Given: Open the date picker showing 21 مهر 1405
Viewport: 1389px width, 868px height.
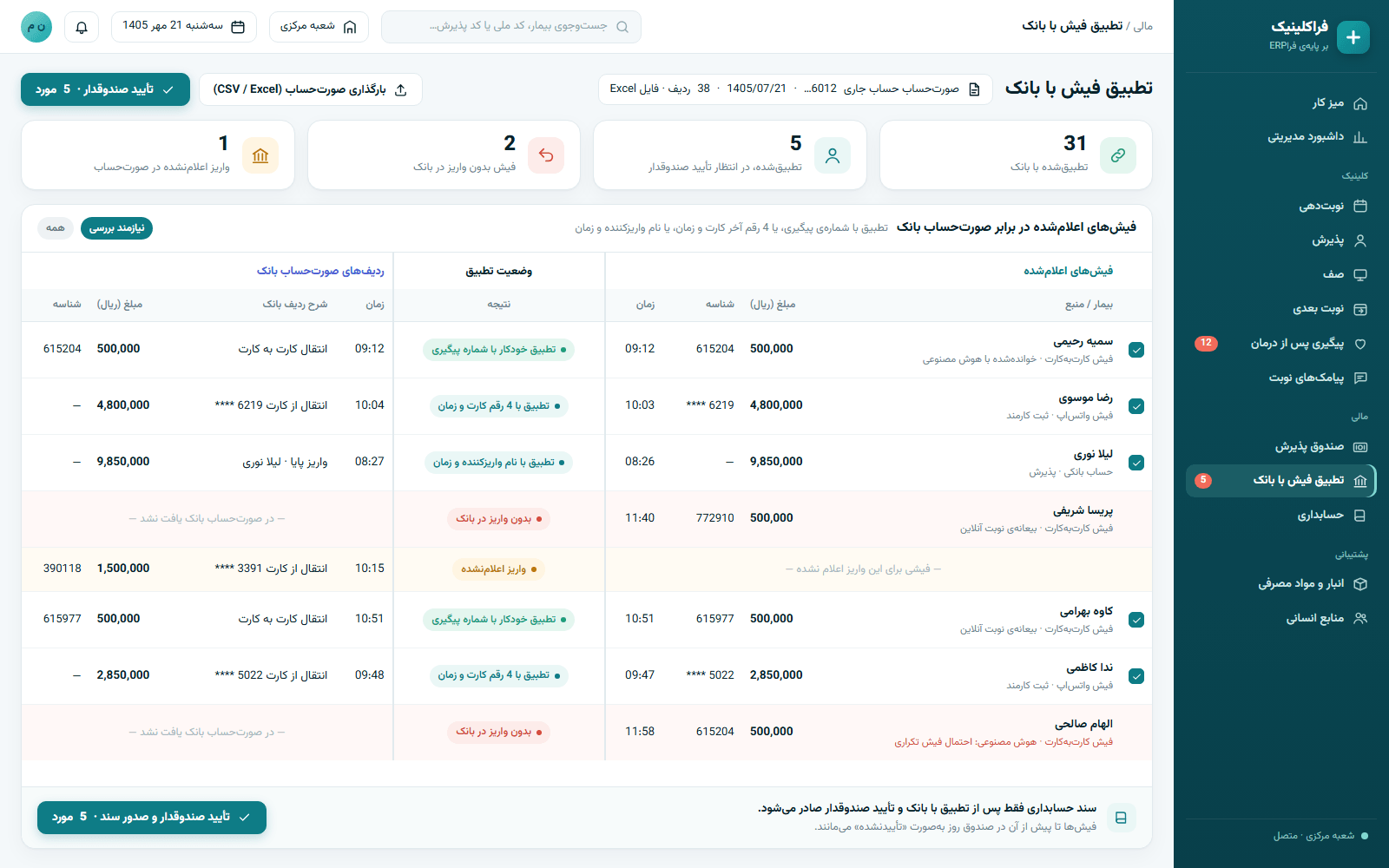Looking at the screenshot, I should click(x=184, y=27).
